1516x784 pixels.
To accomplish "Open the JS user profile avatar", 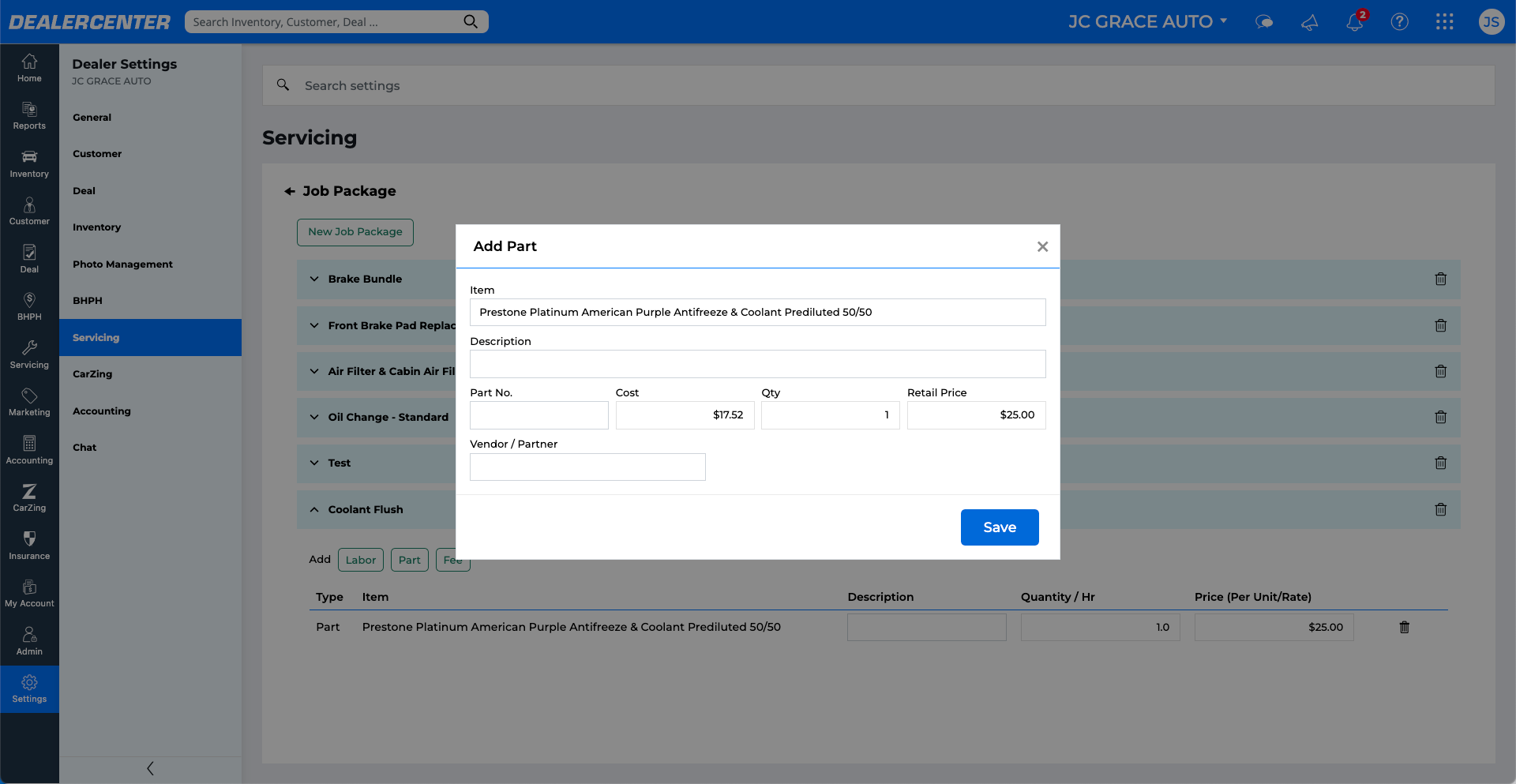I will [1491, 22].
